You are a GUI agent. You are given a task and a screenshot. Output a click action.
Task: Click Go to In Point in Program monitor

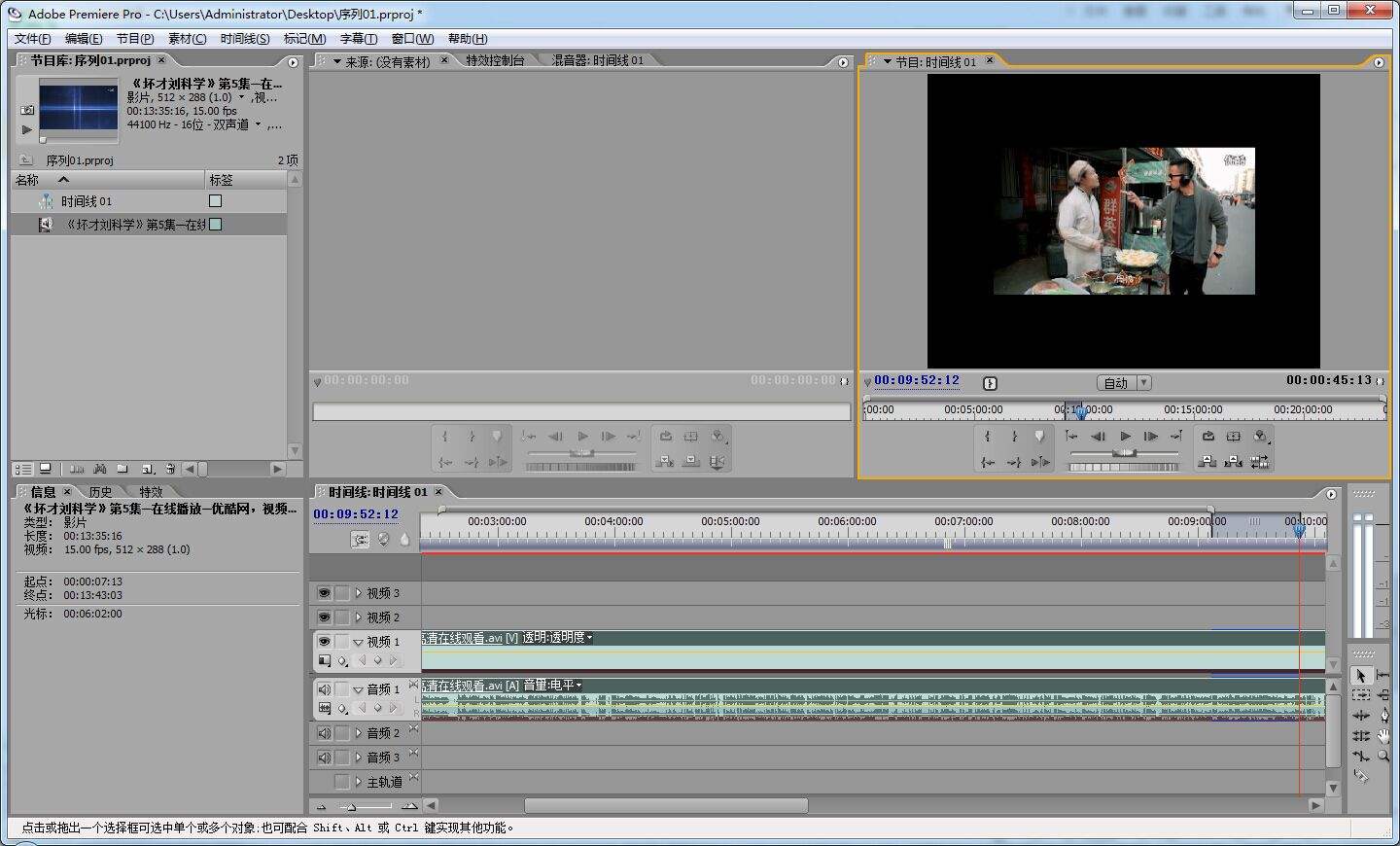point(988,462)
